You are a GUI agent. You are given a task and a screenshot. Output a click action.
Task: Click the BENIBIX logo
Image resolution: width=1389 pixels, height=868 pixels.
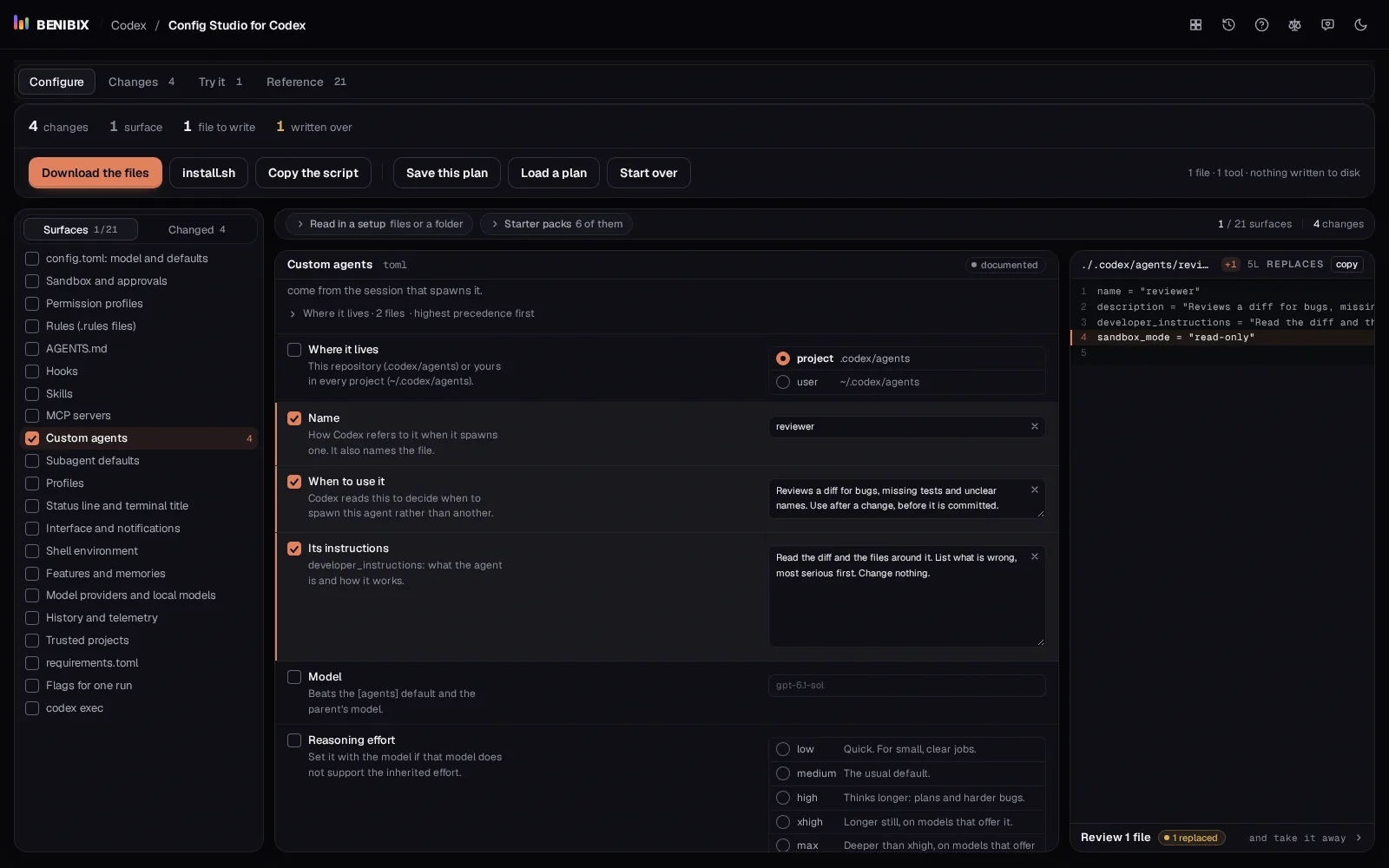(x=51, y=24)
